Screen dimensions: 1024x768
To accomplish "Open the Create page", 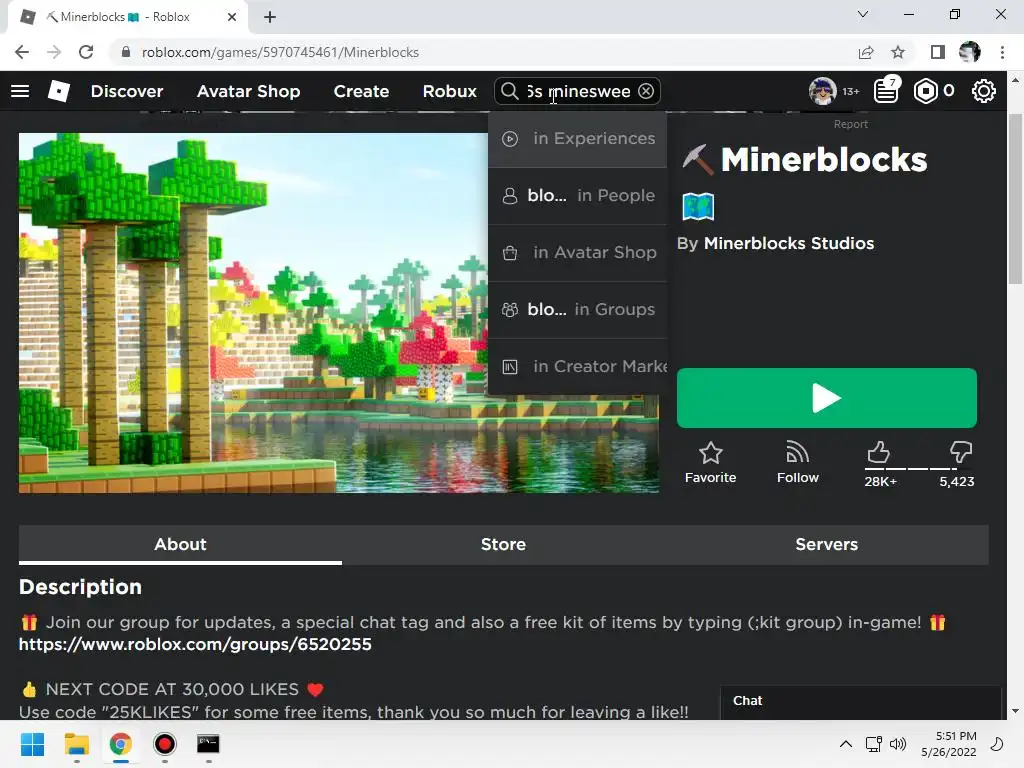I will tap(361, 91).
